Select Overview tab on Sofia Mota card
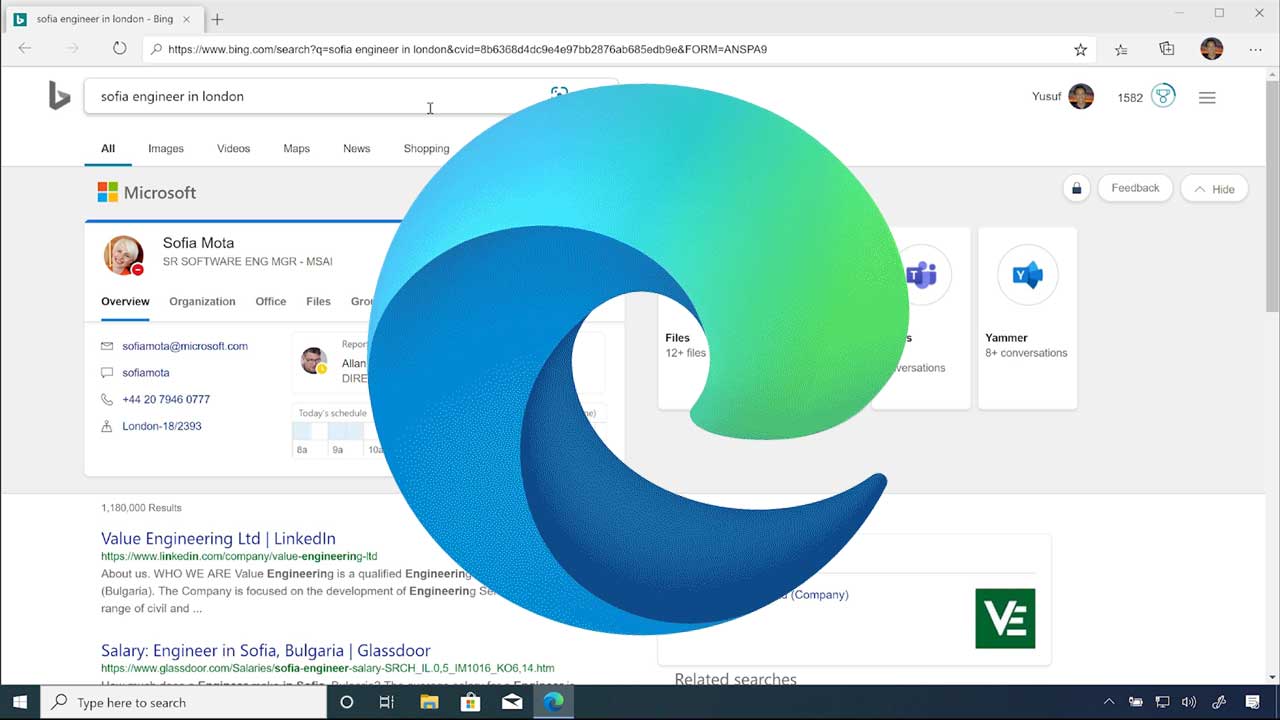This screenshot has height=720, width=1280. coord(125,301)
